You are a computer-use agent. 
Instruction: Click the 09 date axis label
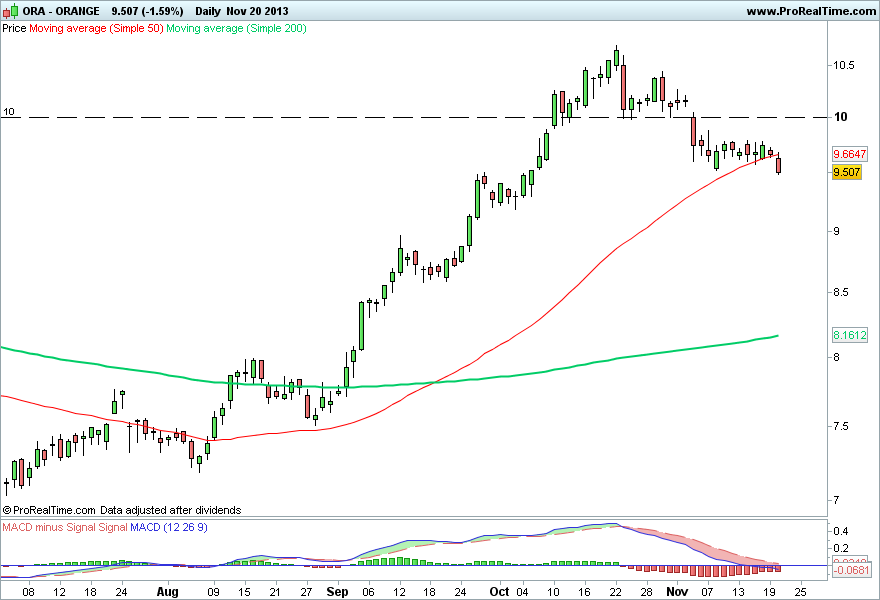click(213, 592)
